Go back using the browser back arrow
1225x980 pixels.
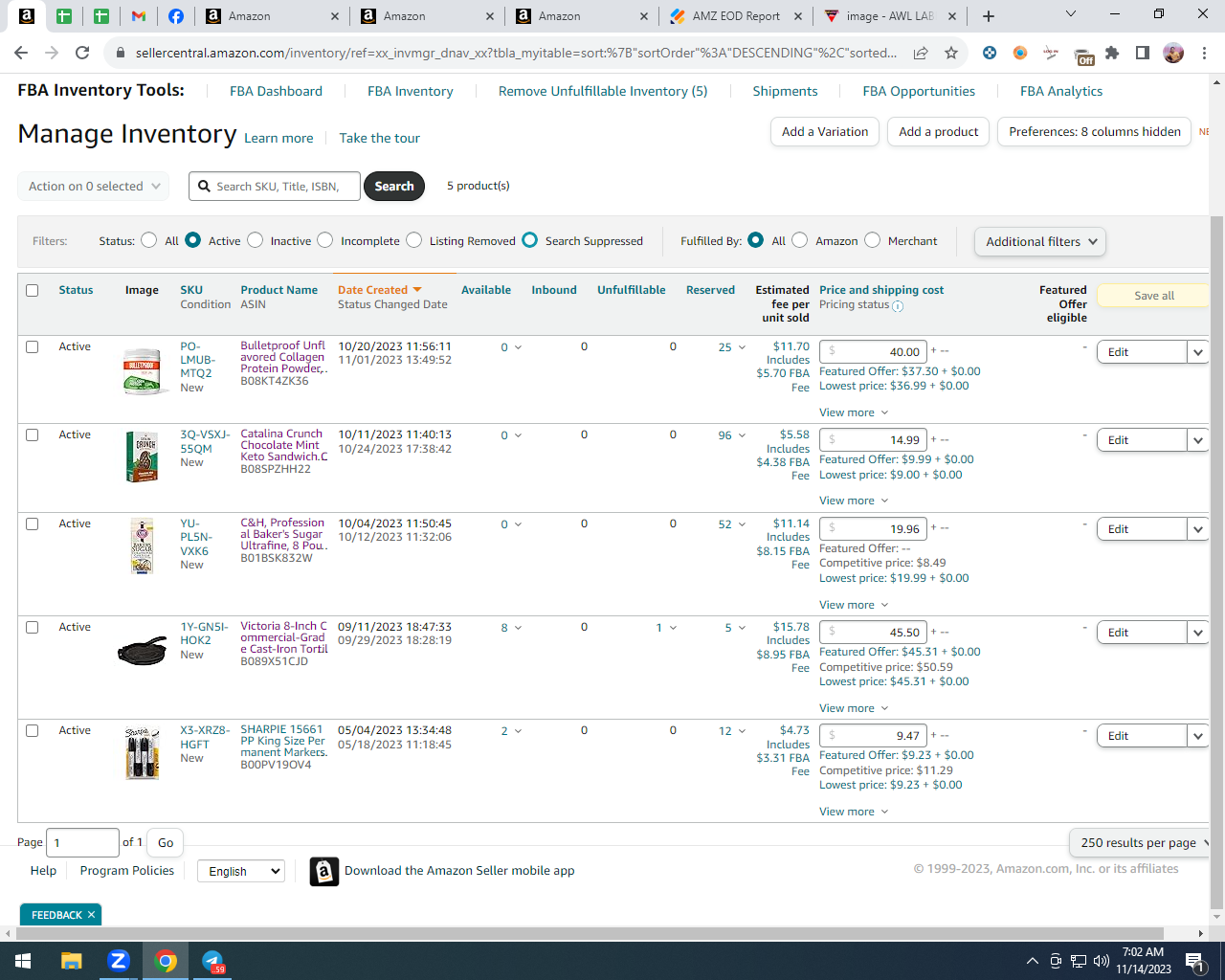pos(22,54)
